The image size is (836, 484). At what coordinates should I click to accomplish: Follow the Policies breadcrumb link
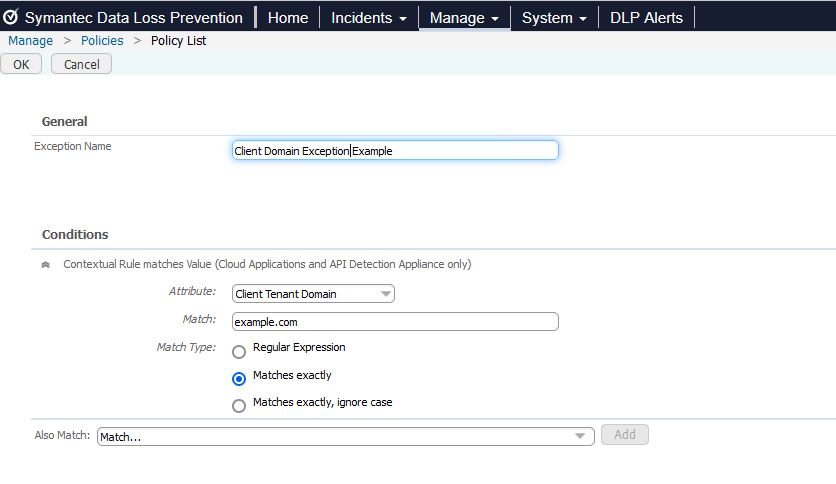[x=102, y=41]
